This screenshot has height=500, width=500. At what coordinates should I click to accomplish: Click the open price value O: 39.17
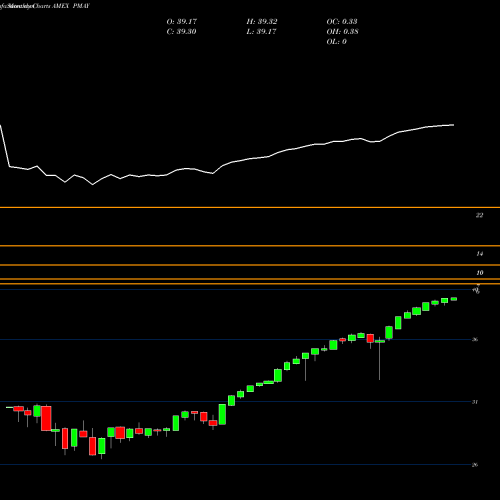click(x=182, y=22)
